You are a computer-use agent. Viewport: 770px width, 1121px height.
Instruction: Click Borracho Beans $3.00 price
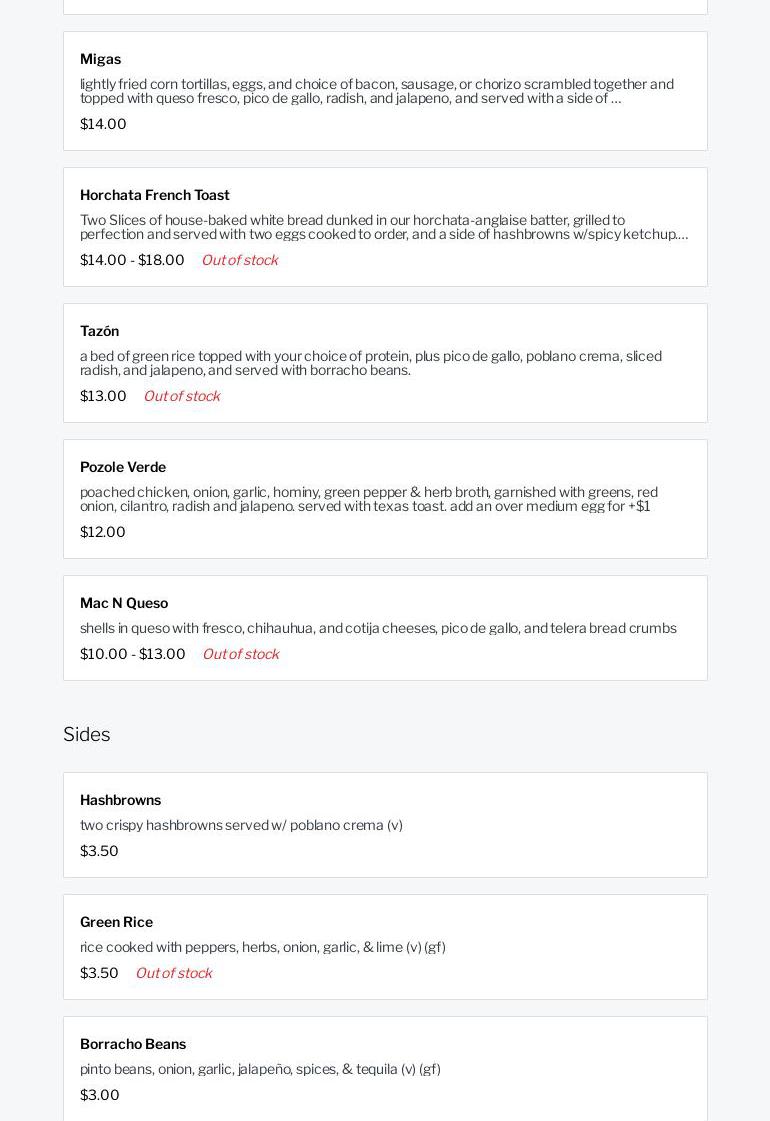[x=99, y=1095]
